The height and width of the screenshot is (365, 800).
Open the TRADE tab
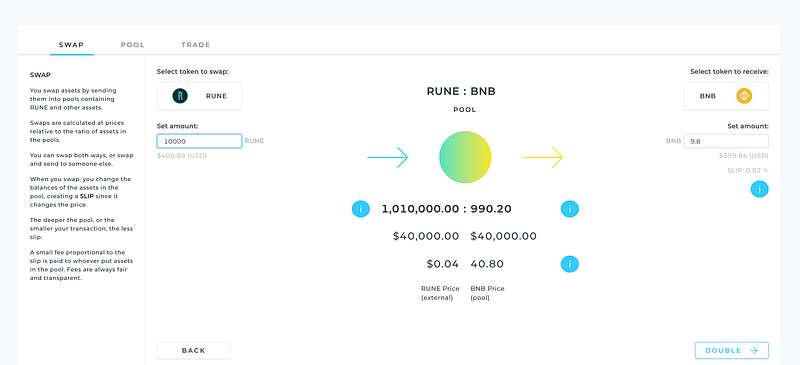(x=196, y=44)
